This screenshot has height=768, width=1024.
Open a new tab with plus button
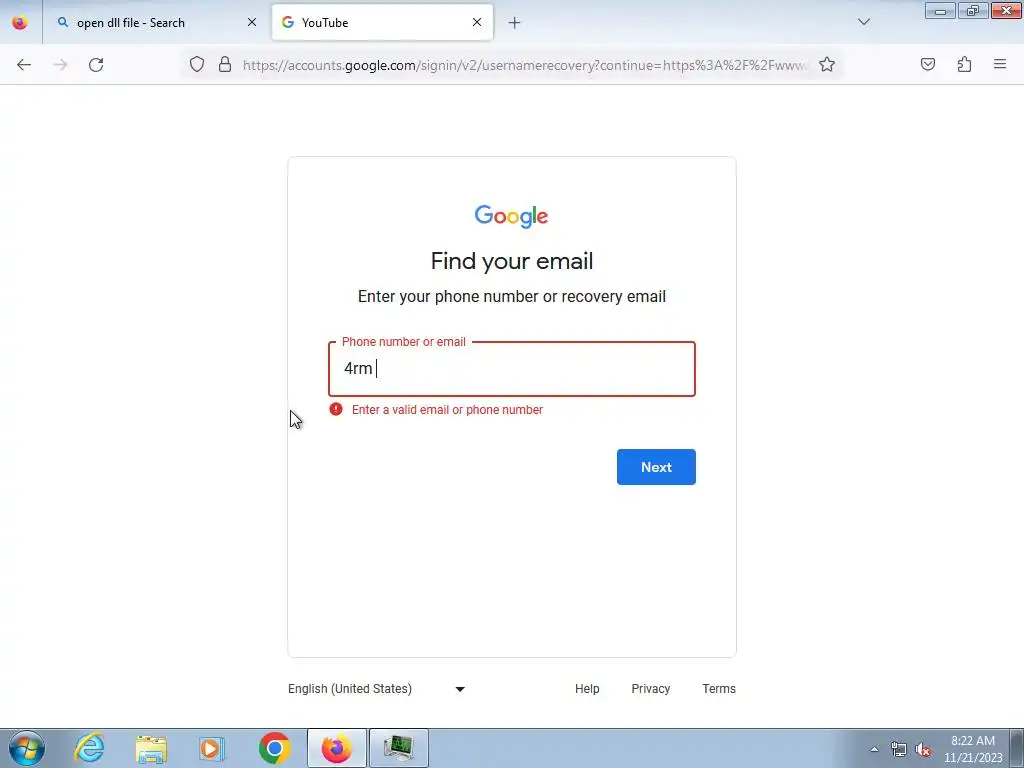(x=514, y=23)
